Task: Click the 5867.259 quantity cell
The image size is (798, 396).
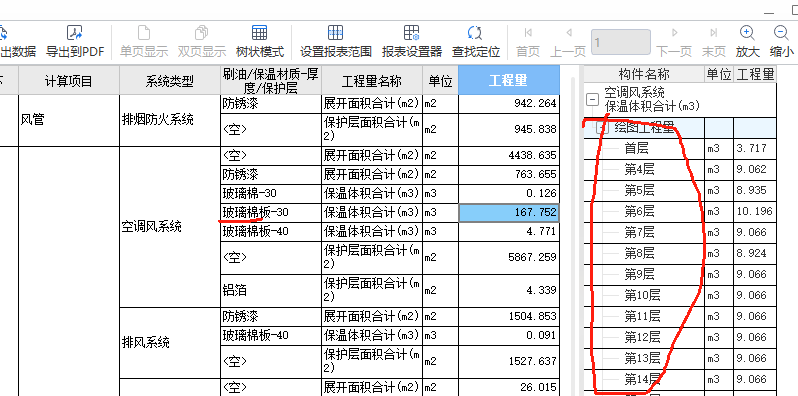Action: [509, 257]
